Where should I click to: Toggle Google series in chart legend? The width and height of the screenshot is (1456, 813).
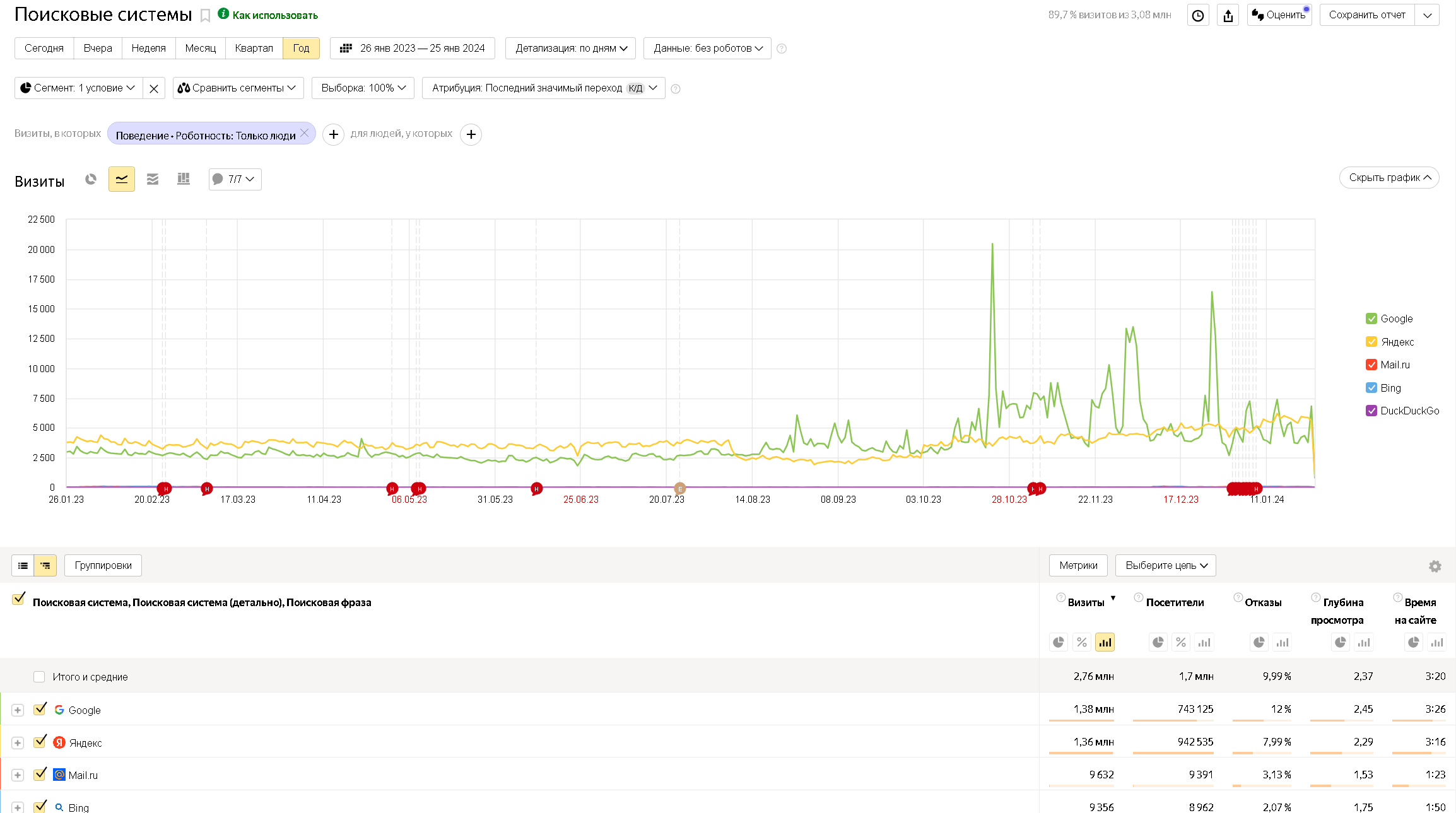[x=1371, y=319]
